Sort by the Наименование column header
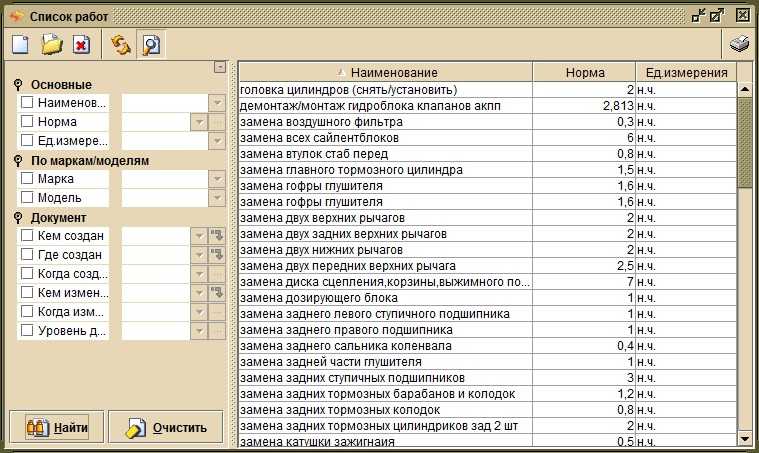Screen dimensions: 759x453 386,73
